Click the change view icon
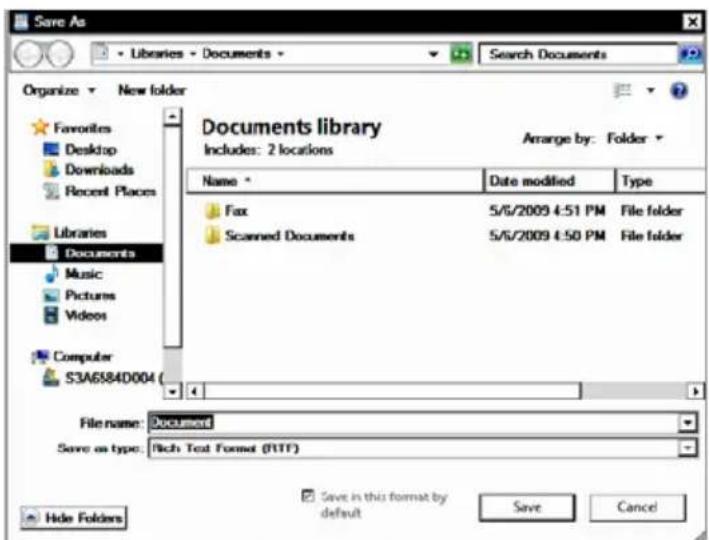 click(623, 90)
